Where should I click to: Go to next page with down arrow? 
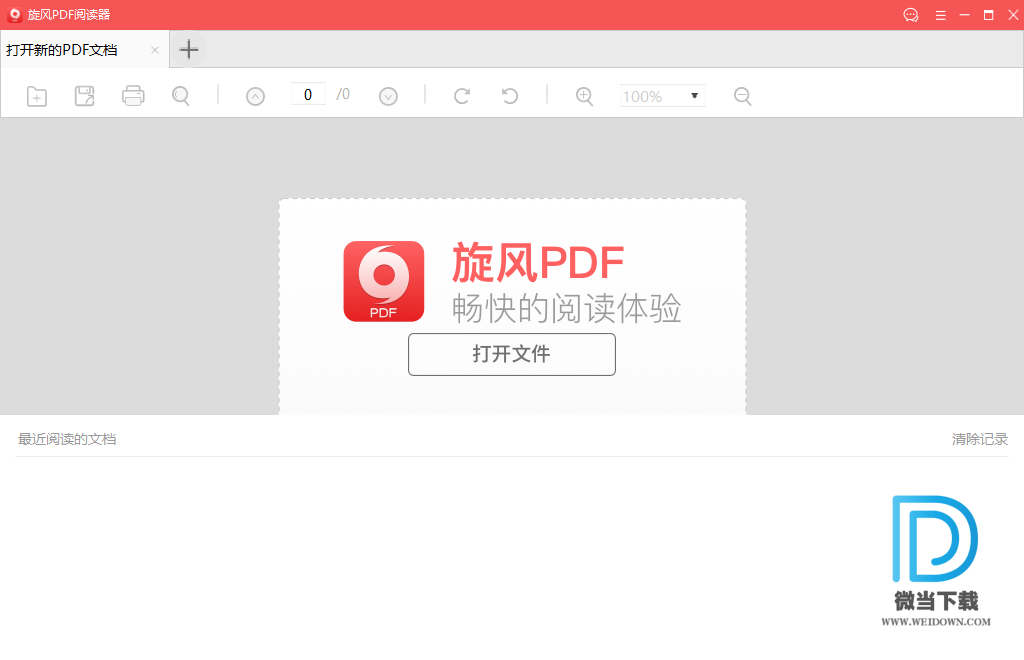point(389,97)
